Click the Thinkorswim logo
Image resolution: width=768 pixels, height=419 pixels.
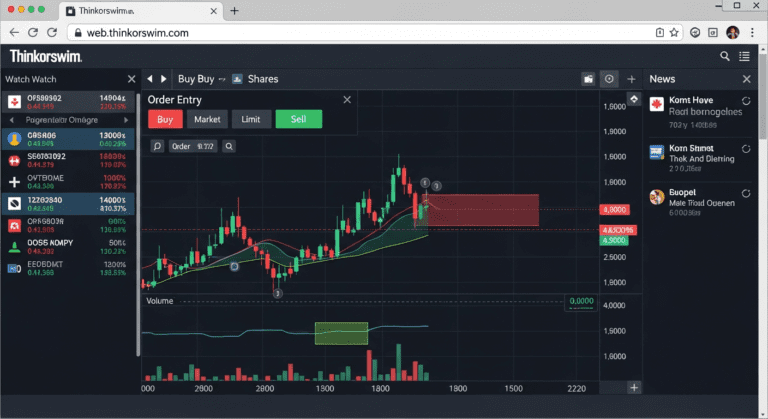pyautogui.click(x=46, y=56)
